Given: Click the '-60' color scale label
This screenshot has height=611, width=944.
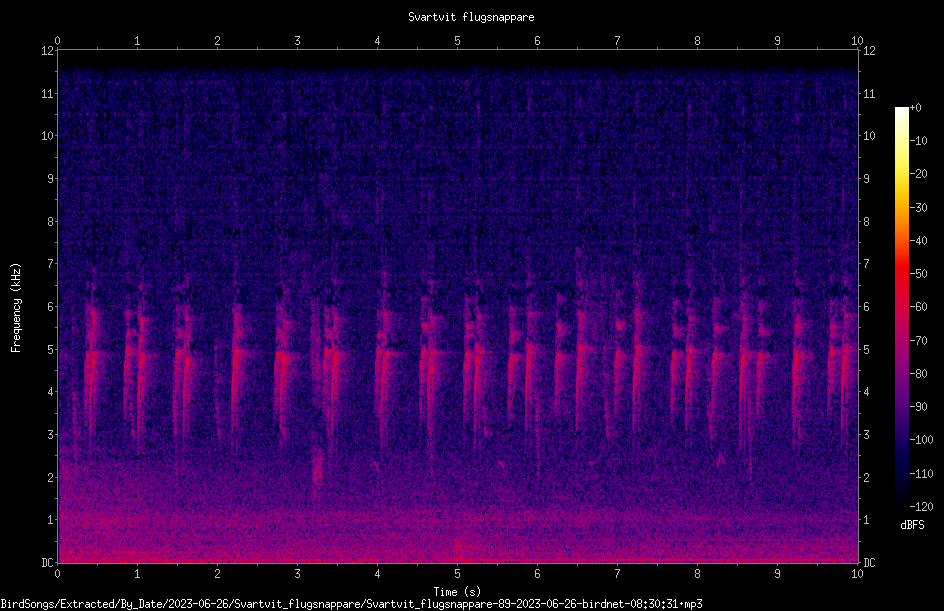Looking at the screenshot, I should (x=918, y=307).
